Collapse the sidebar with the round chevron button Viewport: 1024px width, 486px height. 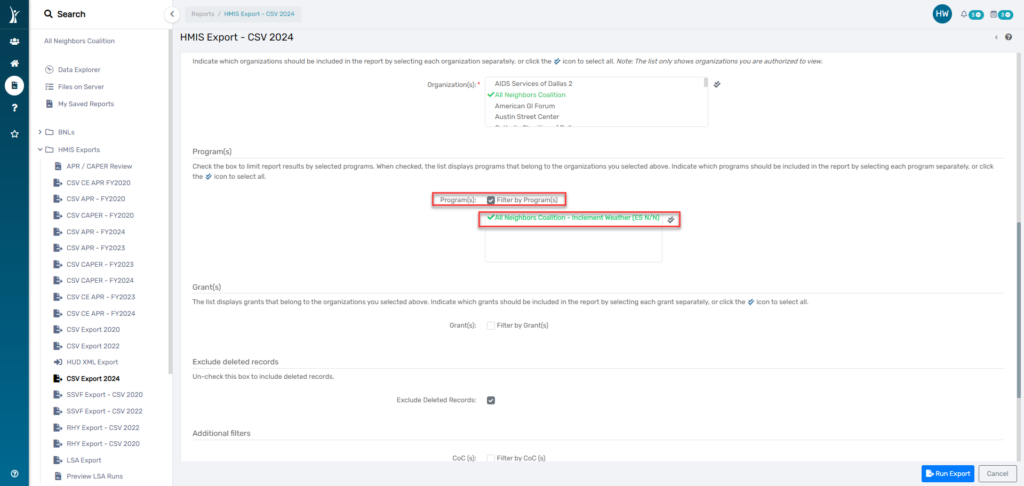171,14
